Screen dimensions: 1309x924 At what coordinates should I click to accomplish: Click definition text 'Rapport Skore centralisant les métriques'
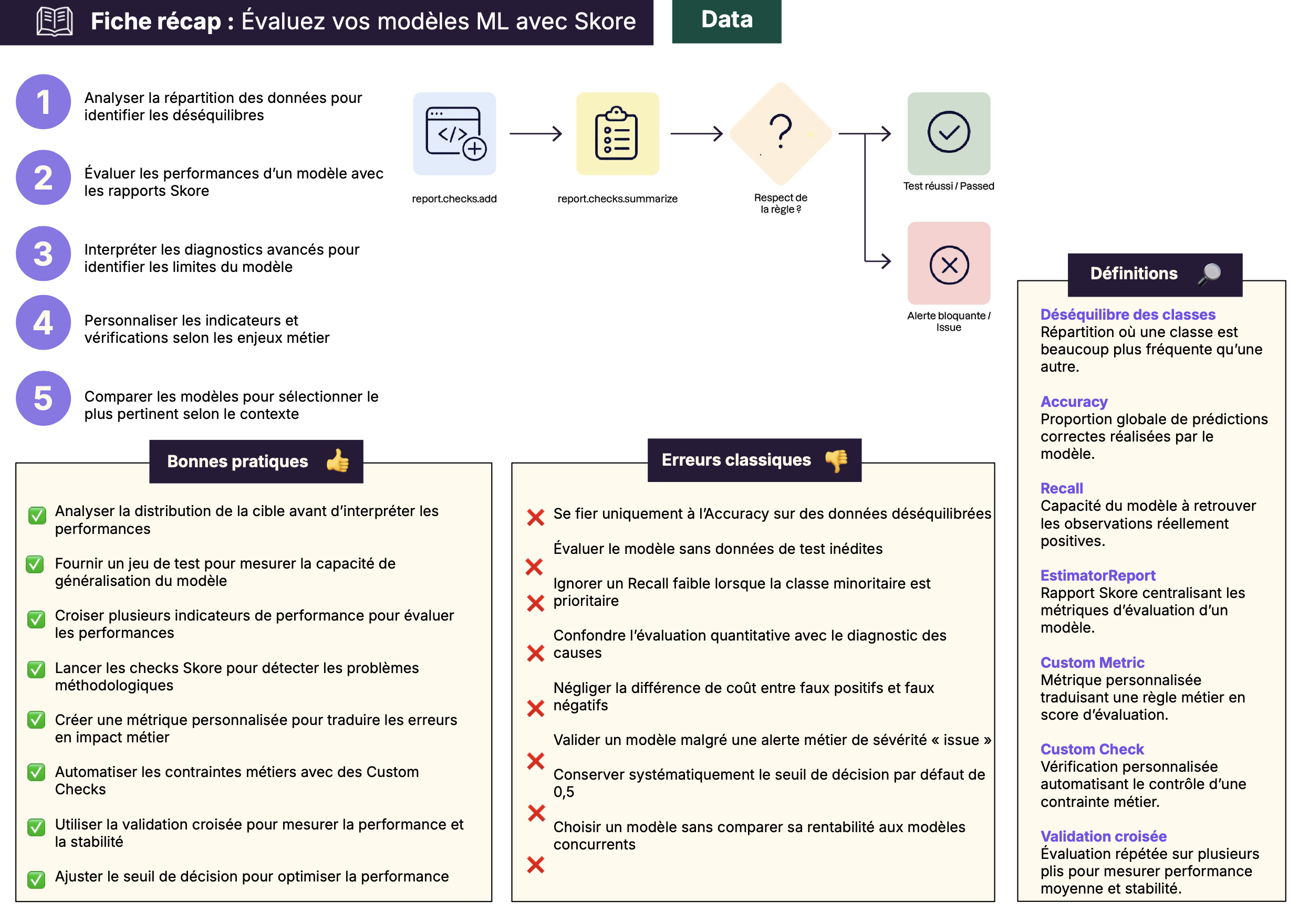pos(1142,610)
